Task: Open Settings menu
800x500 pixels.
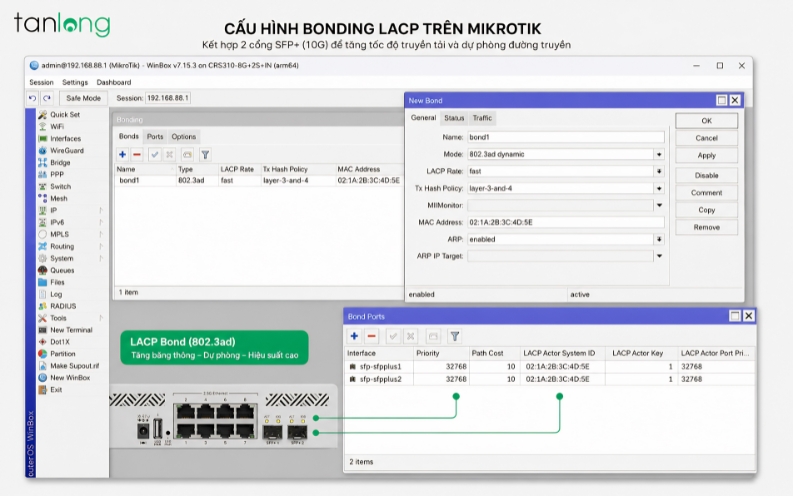Action: click(x=76, y=83)
